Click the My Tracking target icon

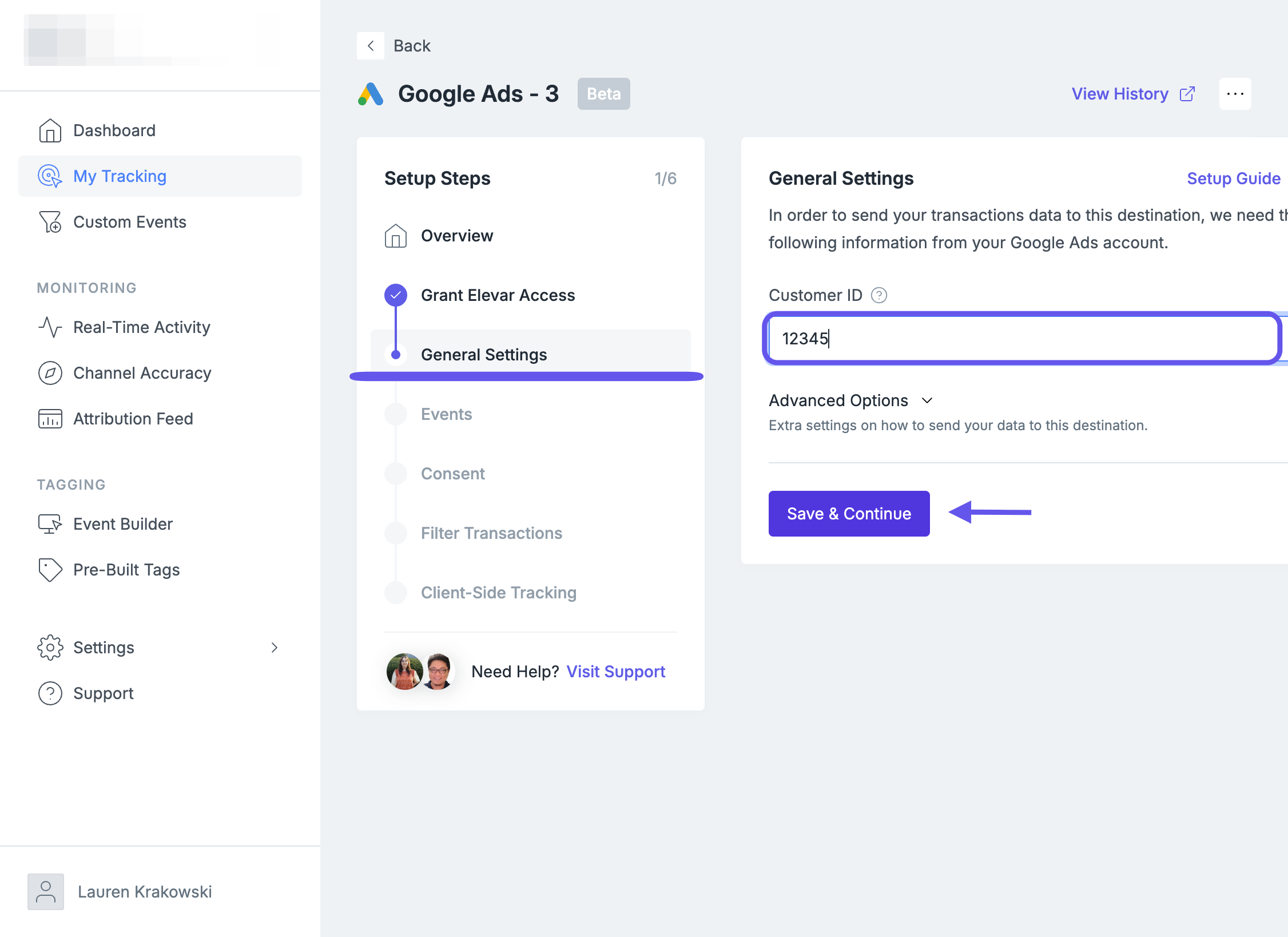(50, 176)
